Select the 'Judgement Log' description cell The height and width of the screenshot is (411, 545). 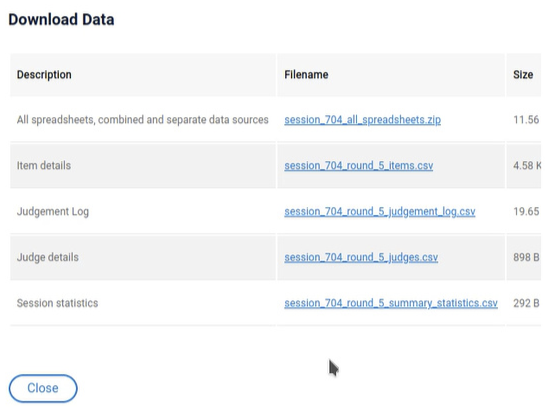[143, 211]
